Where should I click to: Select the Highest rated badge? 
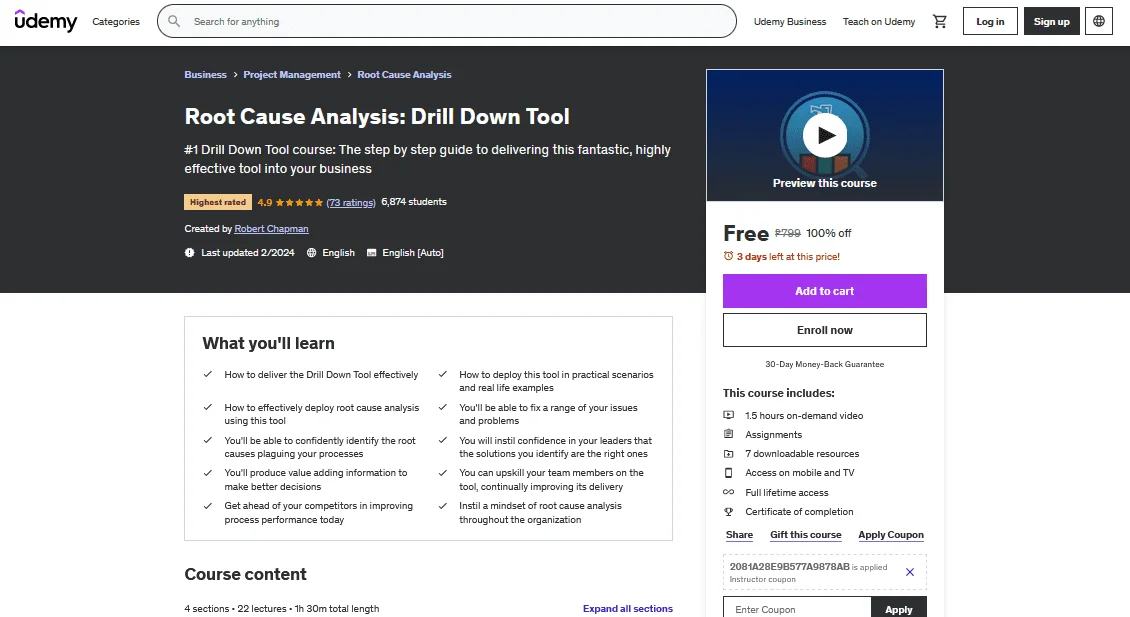point(218,203)
